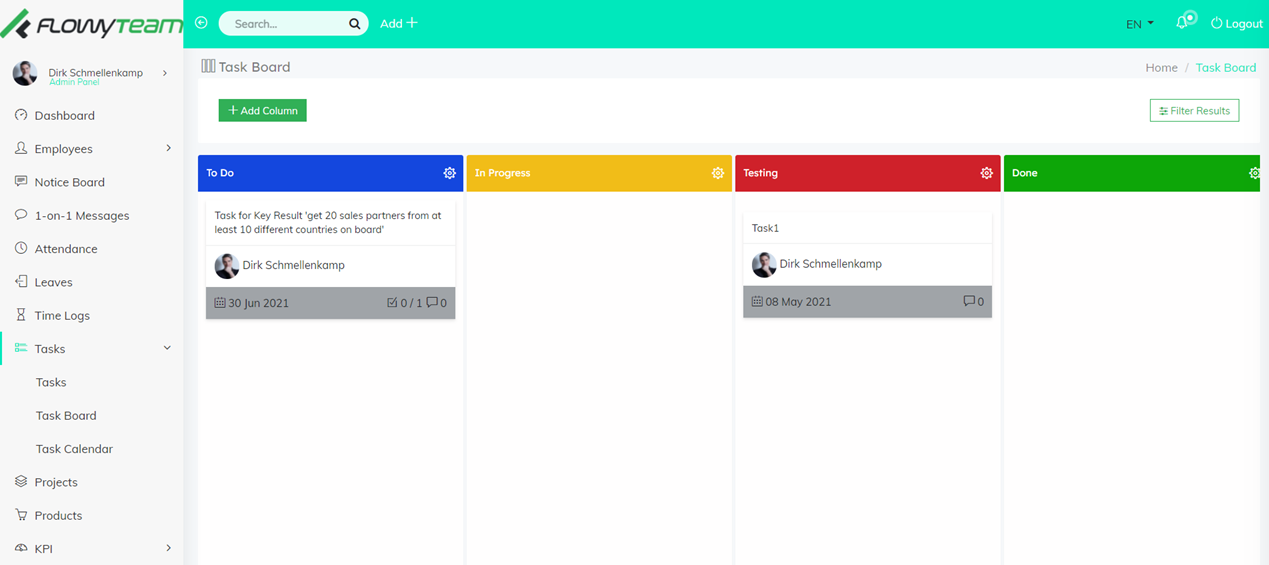1269x565 pixels.
Task: Click Home breadcrumb link
Action: 1161,68
